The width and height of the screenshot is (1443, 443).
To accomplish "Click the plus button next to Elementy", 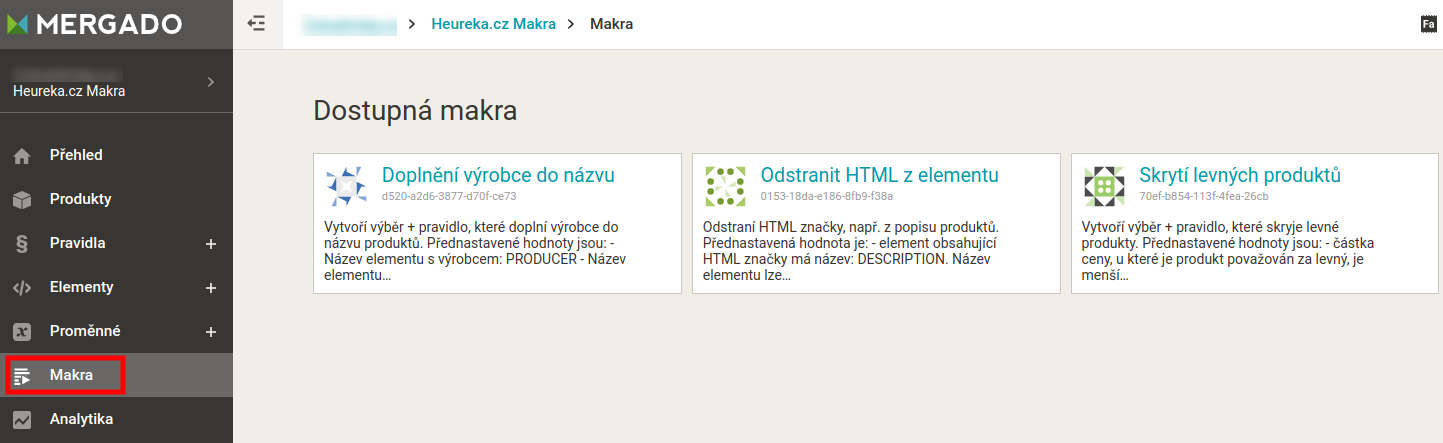I will point(211,288).
